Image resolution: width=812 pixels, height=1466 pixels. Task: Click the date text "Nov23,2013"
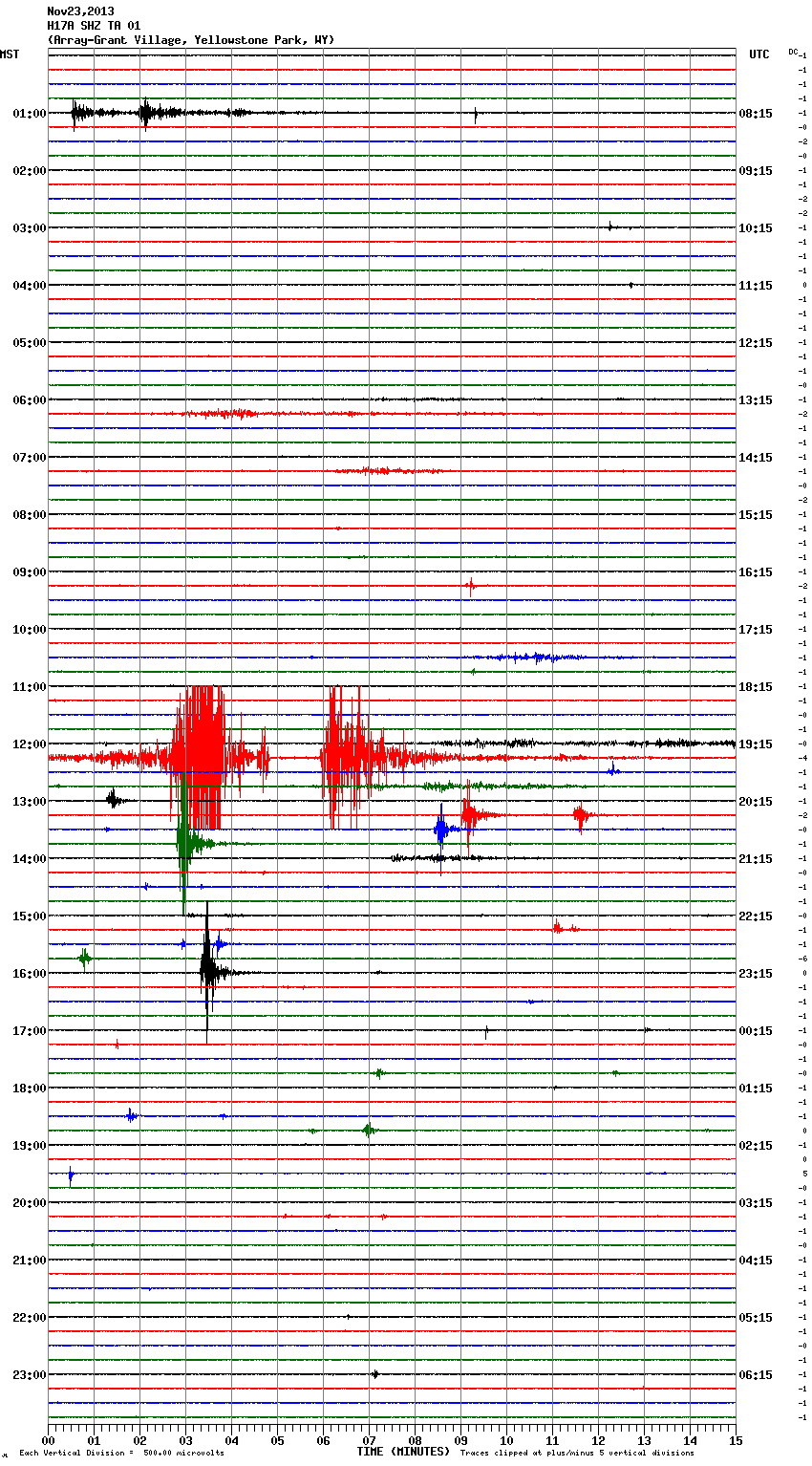[80, 11]
